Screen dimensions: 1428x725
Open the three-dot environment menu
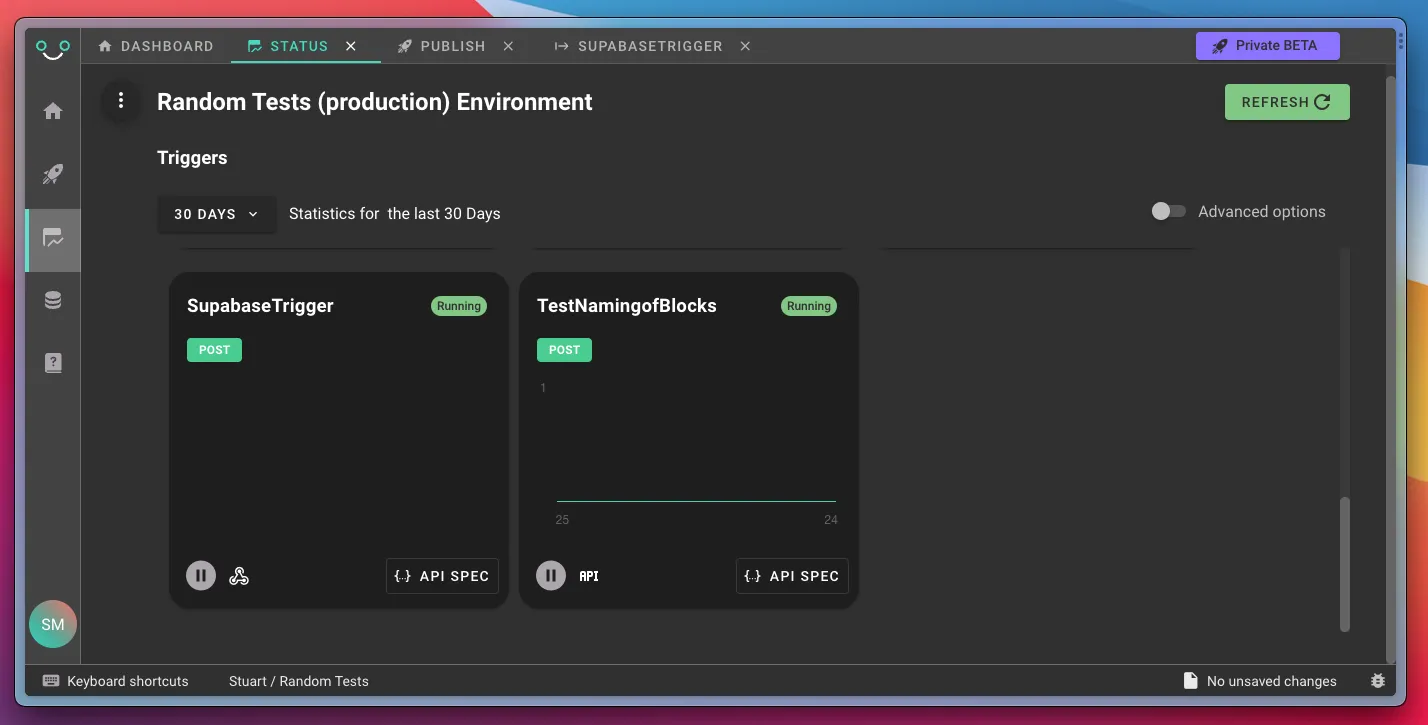[121, 101]
